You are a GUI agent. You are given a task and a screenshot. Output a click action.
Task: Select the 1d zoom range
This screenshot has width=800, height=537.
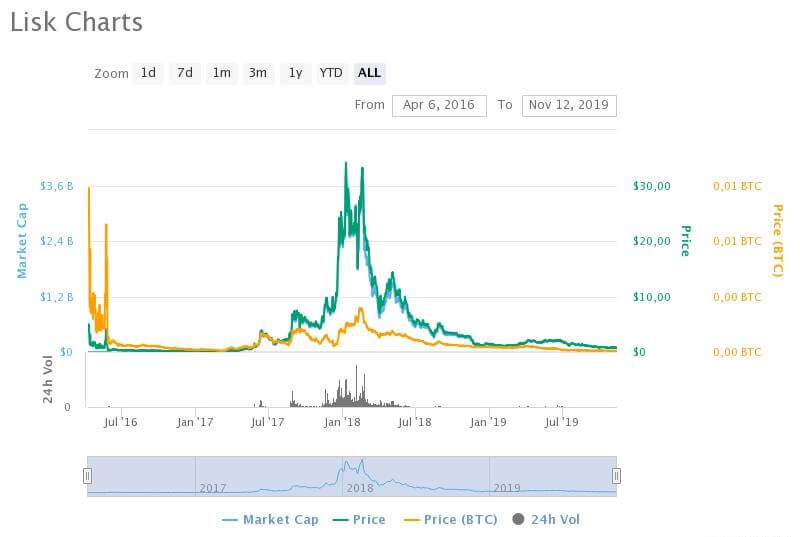(148, 73)
